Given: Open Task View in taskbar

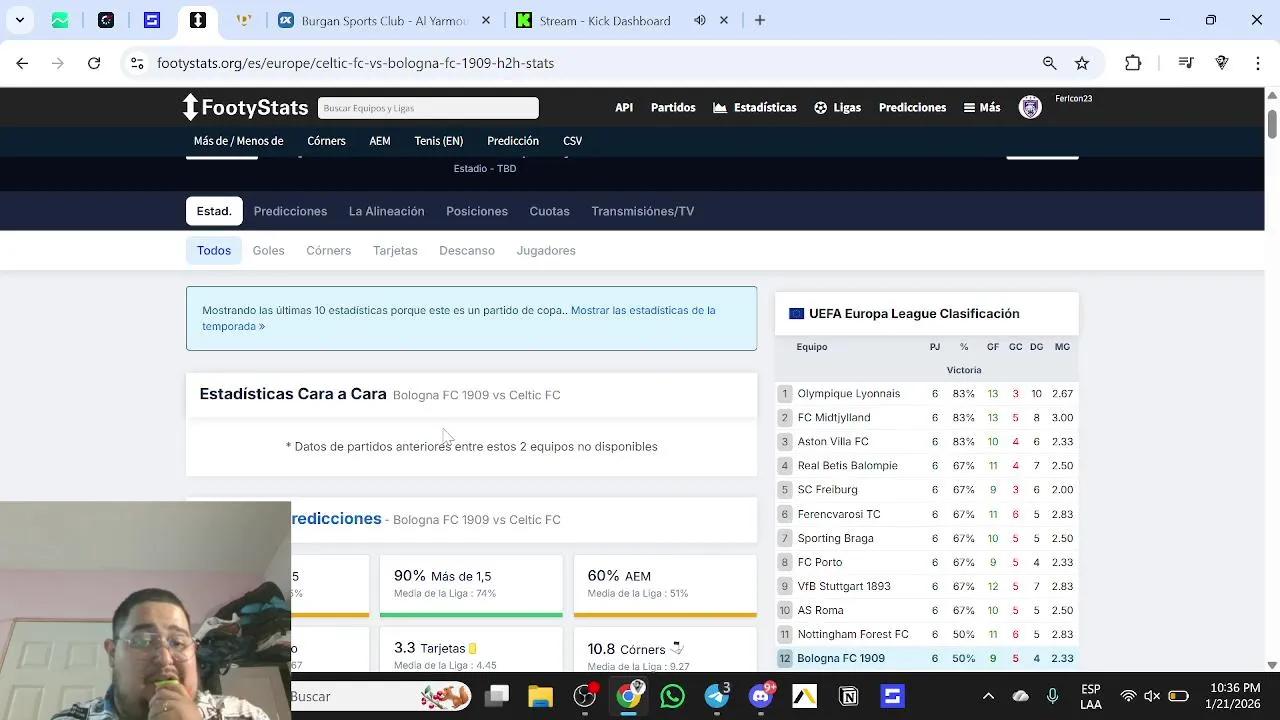Looking at the screenshot, I should coord(497,696).
